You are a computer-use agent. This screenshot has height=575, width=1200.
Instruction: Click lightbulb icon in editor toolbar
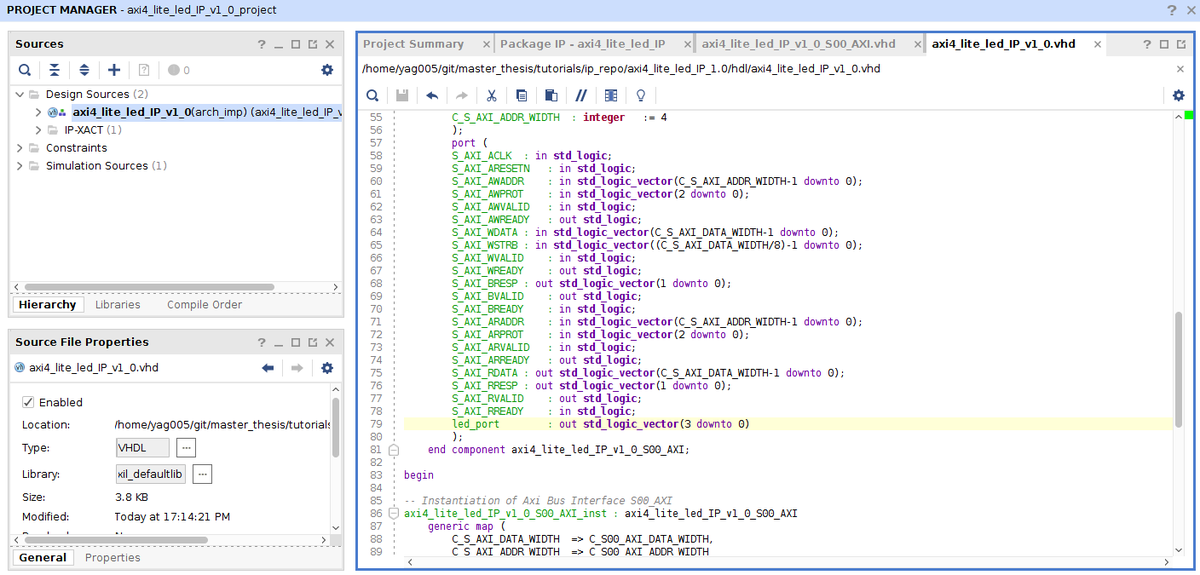[x=640, y=96]
